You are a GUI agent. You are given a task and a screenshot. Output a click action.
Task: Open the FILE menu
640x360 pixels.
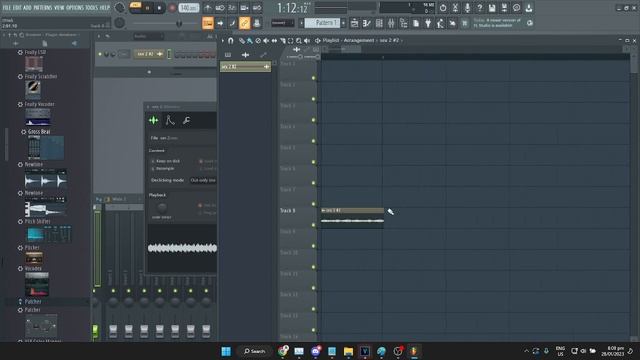[7, 8]
